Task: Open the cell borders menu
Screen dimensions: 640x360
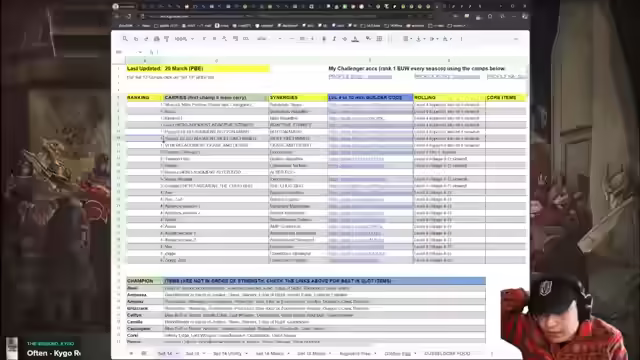Action: click(379, 39)
